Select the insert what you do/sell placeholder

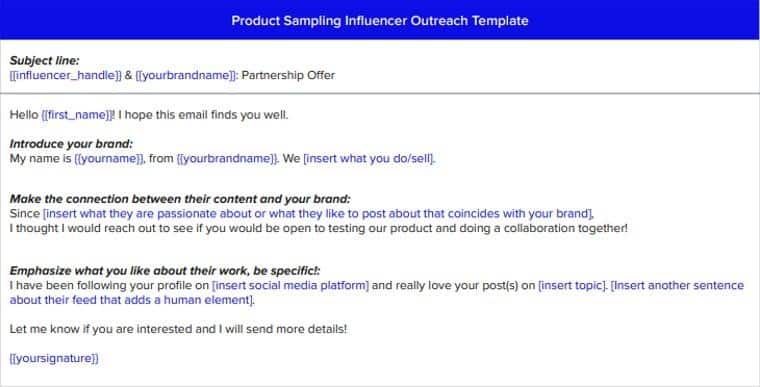coord(369,159)
